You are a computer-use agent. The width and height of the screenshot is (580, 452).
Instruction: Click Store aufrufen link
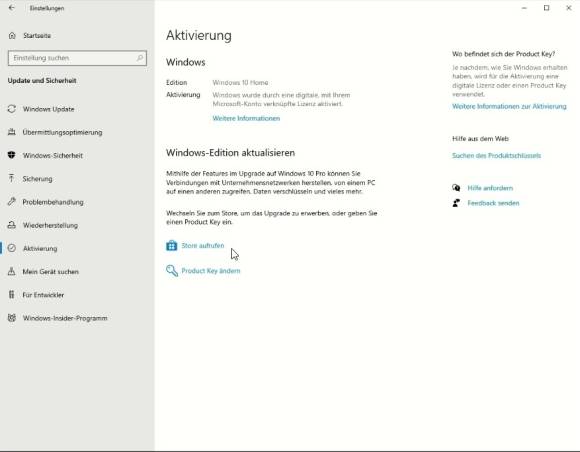(x=203, y=246)
